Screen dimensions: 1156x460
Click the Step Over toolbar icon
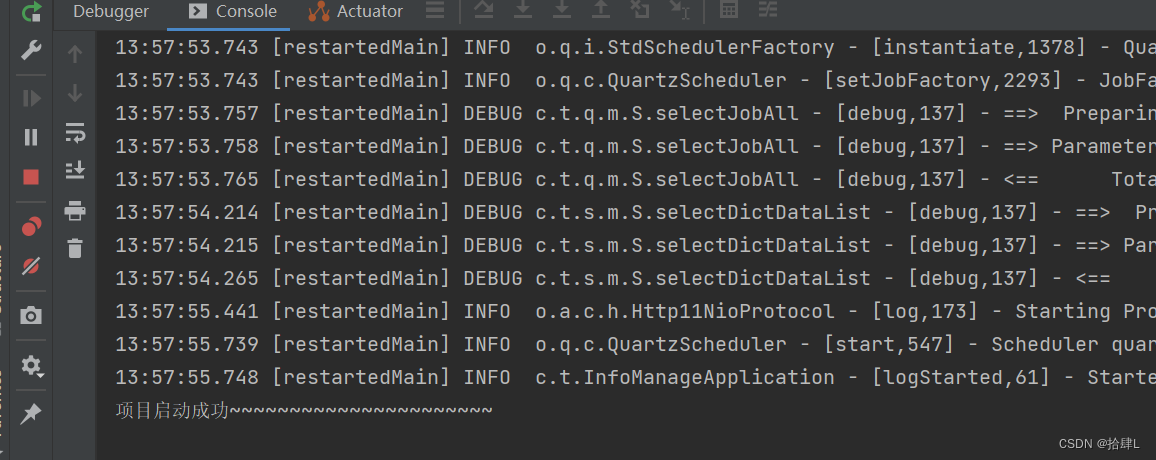pyautogui.click(x=484, y=10)
